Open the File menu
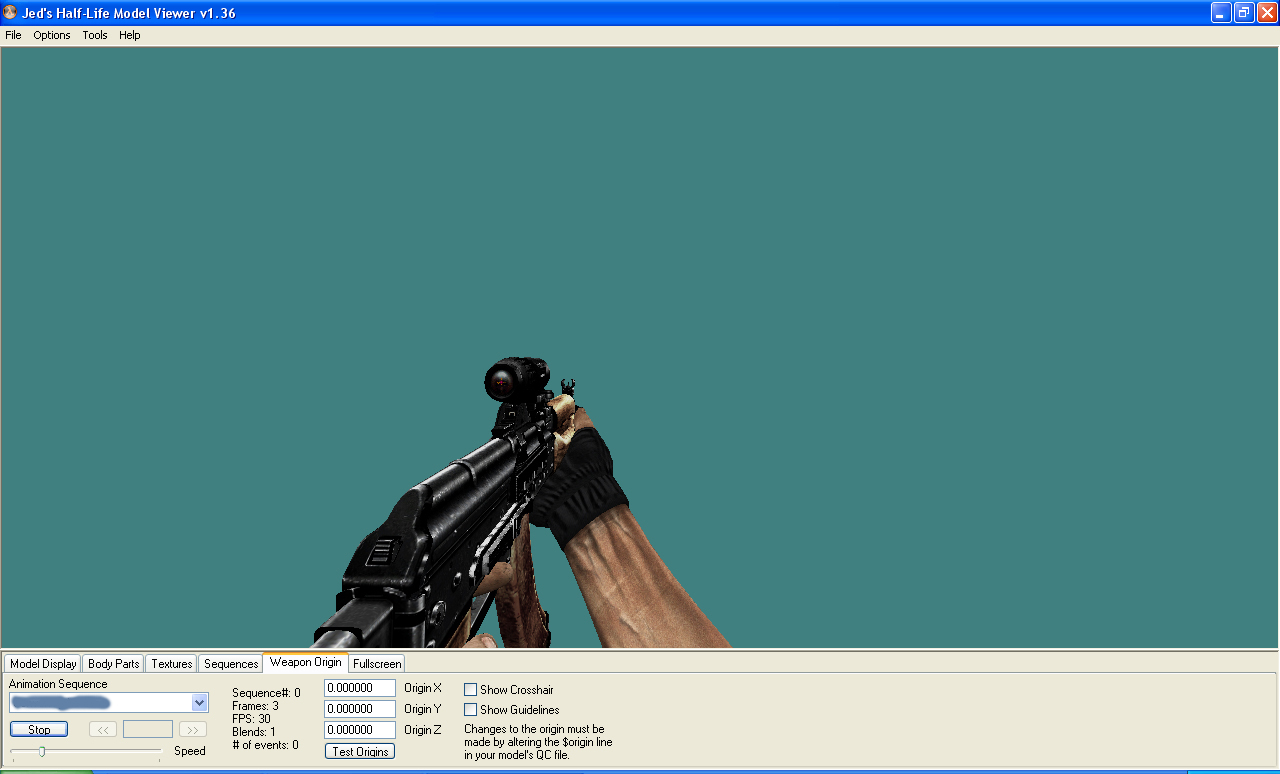This screenshot has height=774, width=1280. [x=13, y=35]
